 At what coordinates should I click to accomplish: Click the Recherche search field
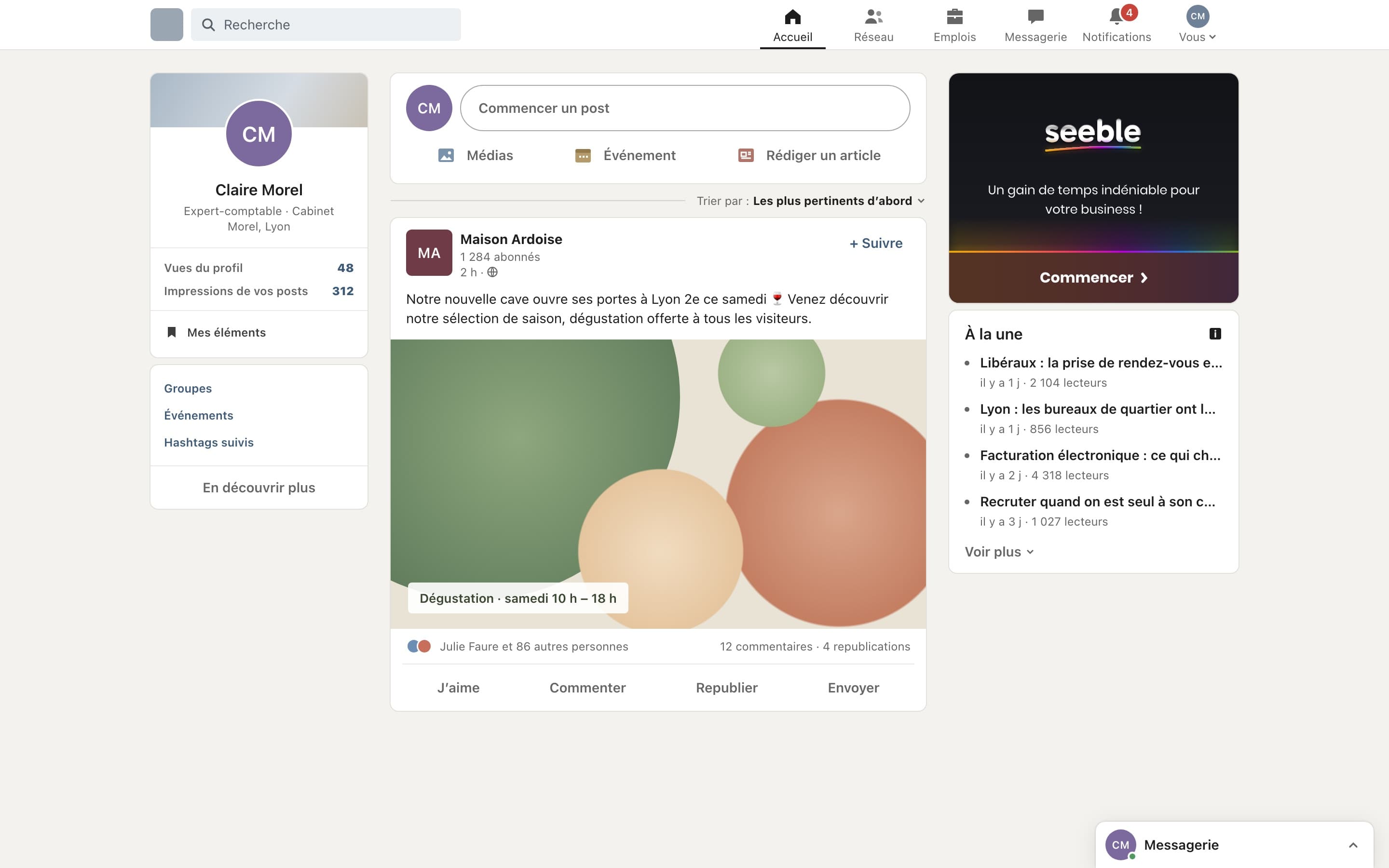point(326,25)
